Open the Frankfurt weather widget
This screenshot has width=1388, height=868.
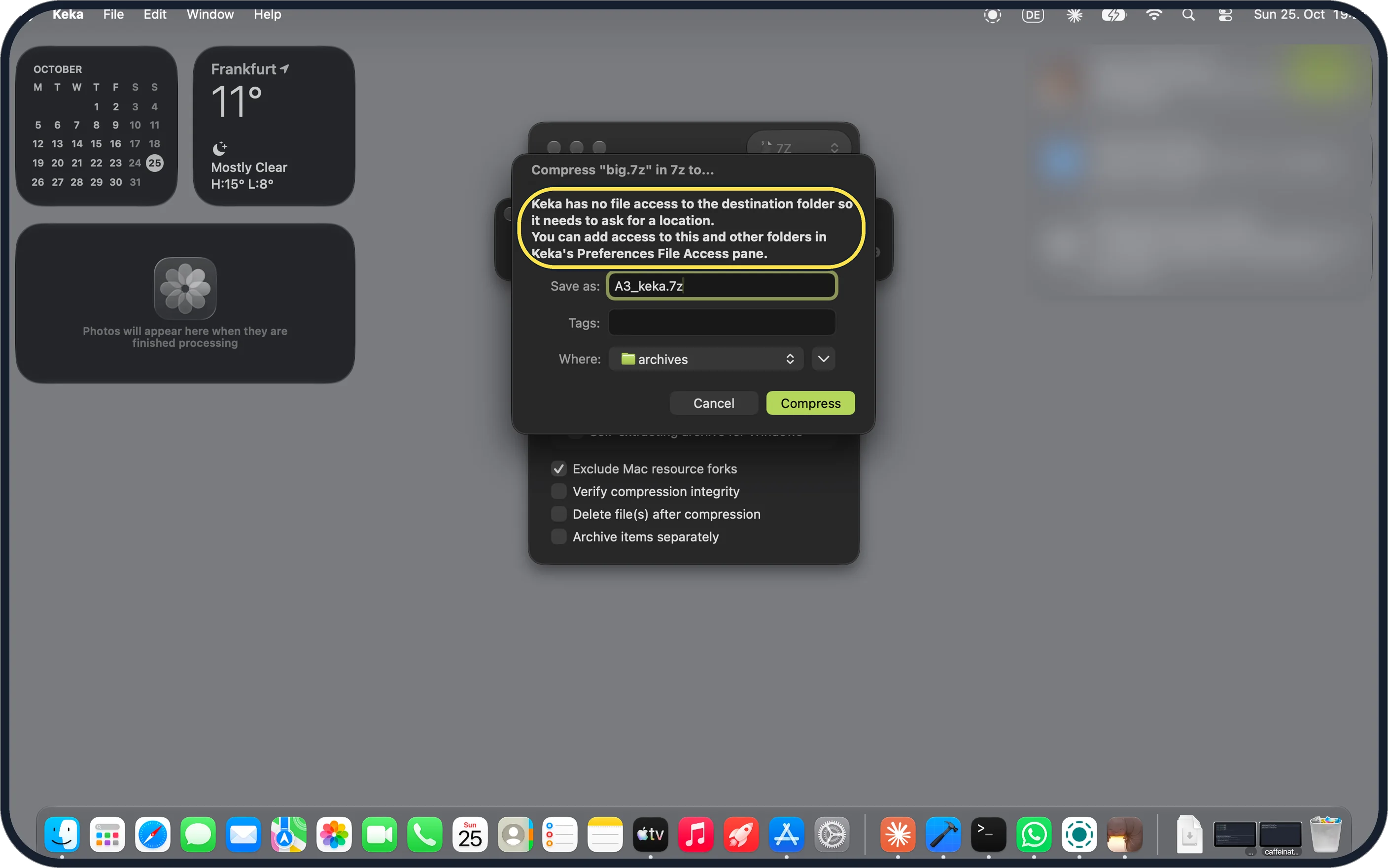pos(274,126)
